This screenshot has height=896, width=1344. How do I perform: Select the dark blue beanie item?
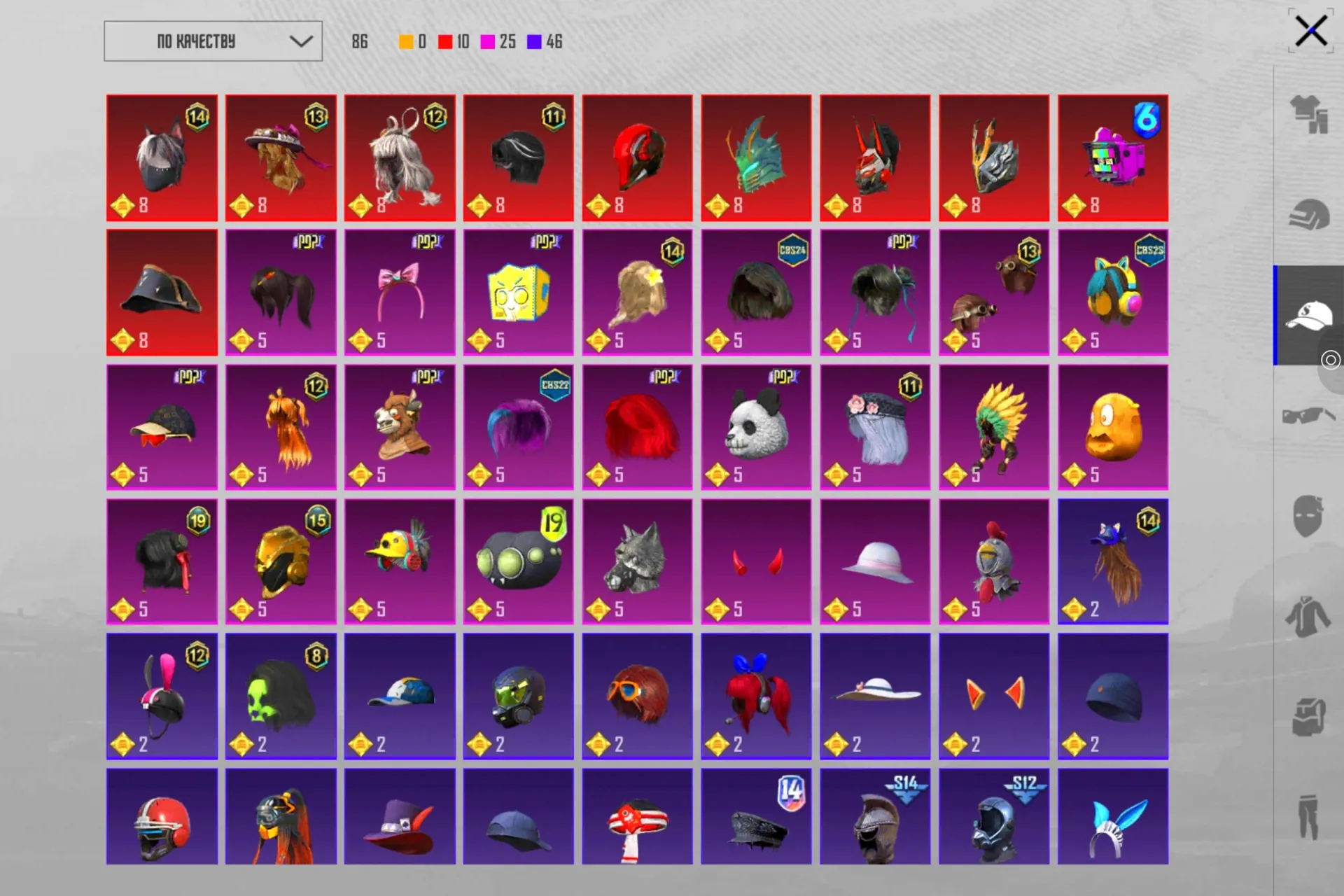1113,696
